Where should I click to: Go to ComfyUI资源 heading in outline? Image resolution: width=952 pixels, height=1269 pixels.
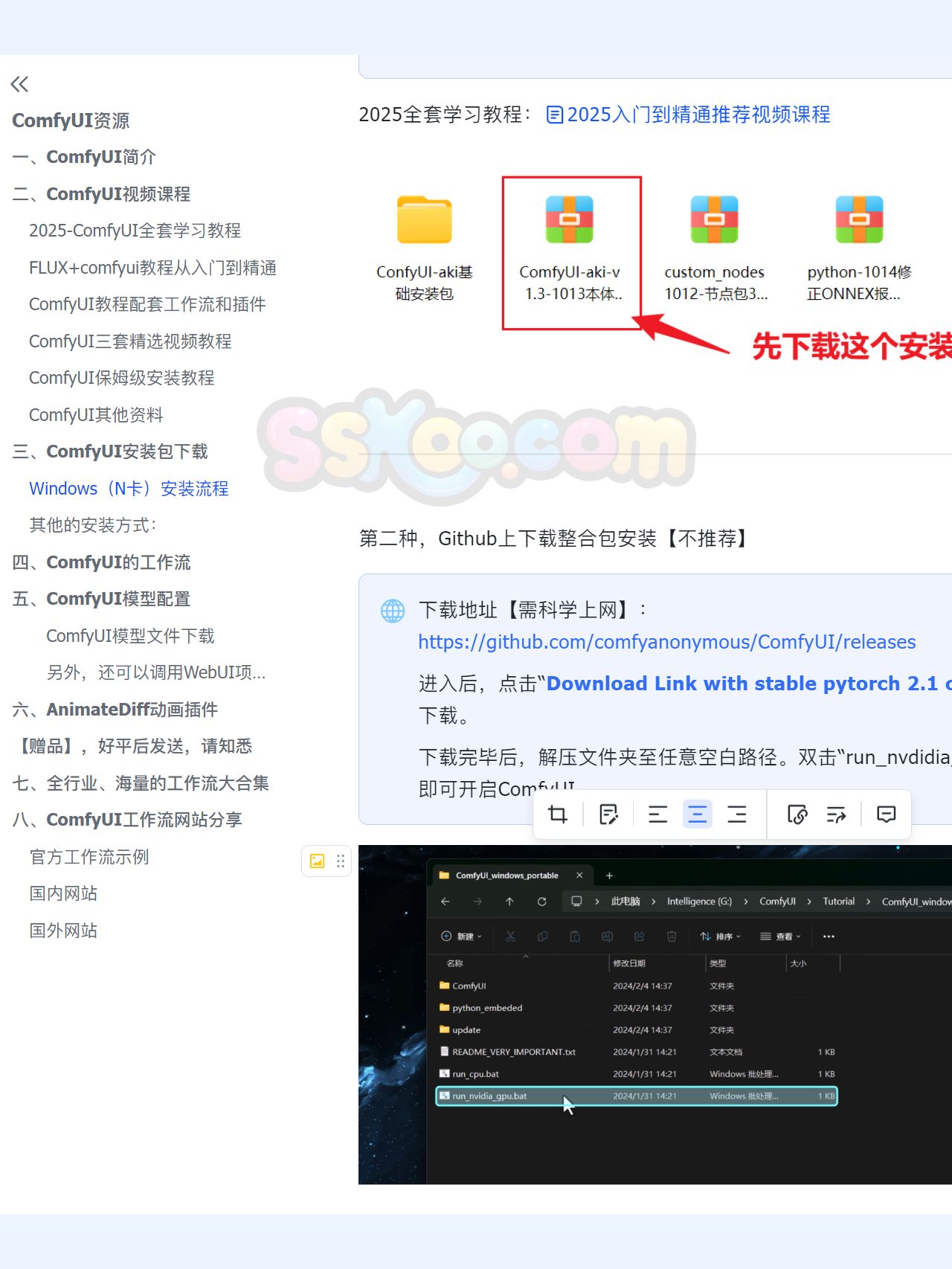[71, 121]
